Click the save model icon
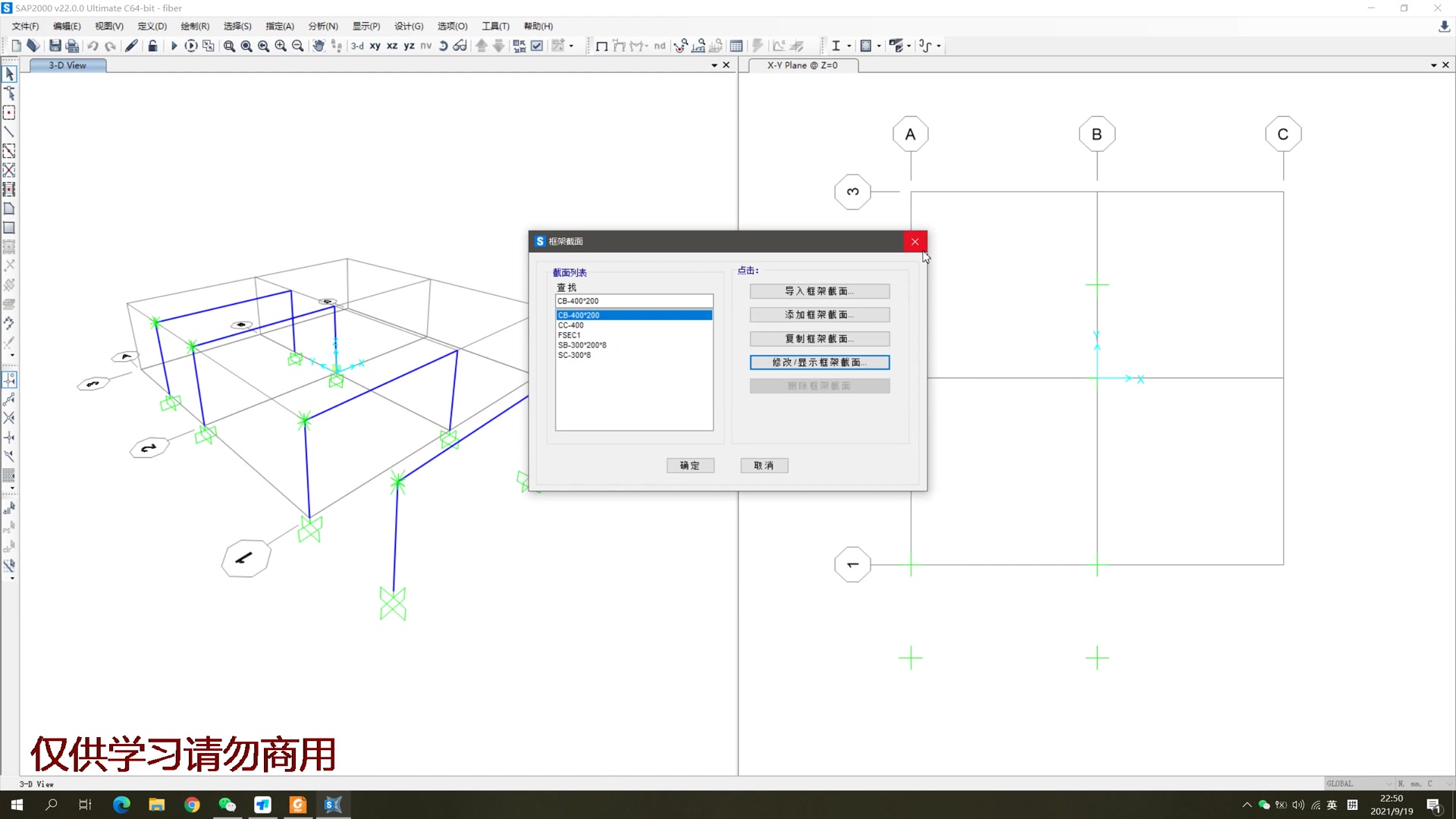Screen dimensions: 1456x819 click(55, 46)
